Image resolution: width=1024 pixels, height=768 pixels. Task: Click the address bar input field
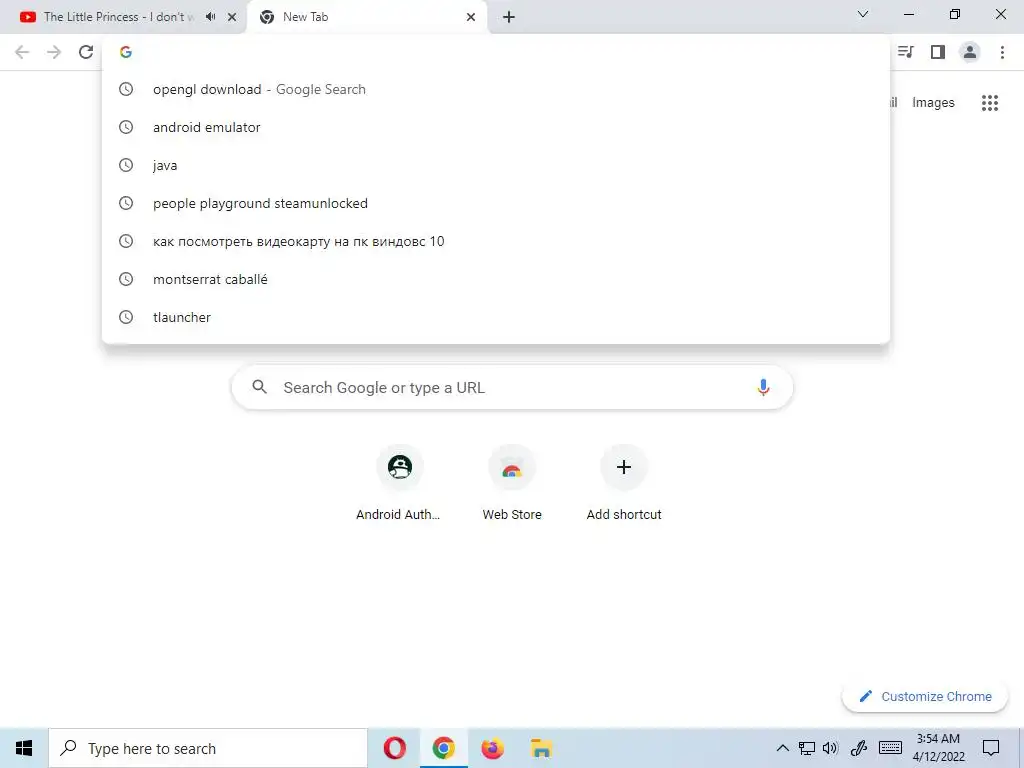click(x=496, y=52)
